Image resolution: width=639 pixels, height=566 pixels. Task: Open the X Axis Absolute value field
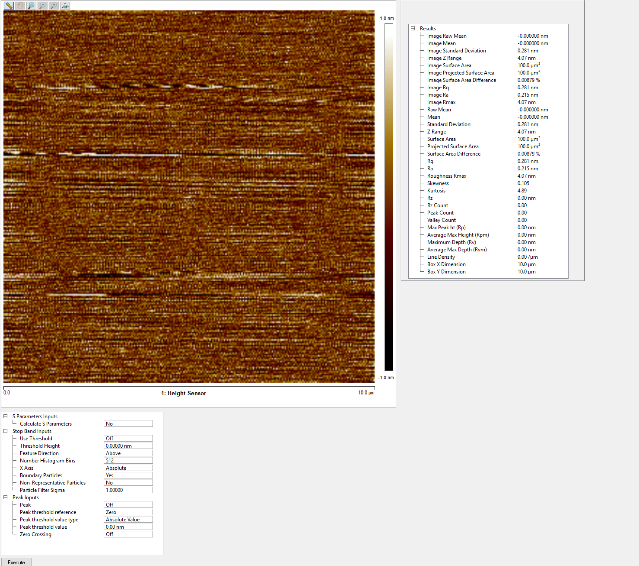[128, 468]
